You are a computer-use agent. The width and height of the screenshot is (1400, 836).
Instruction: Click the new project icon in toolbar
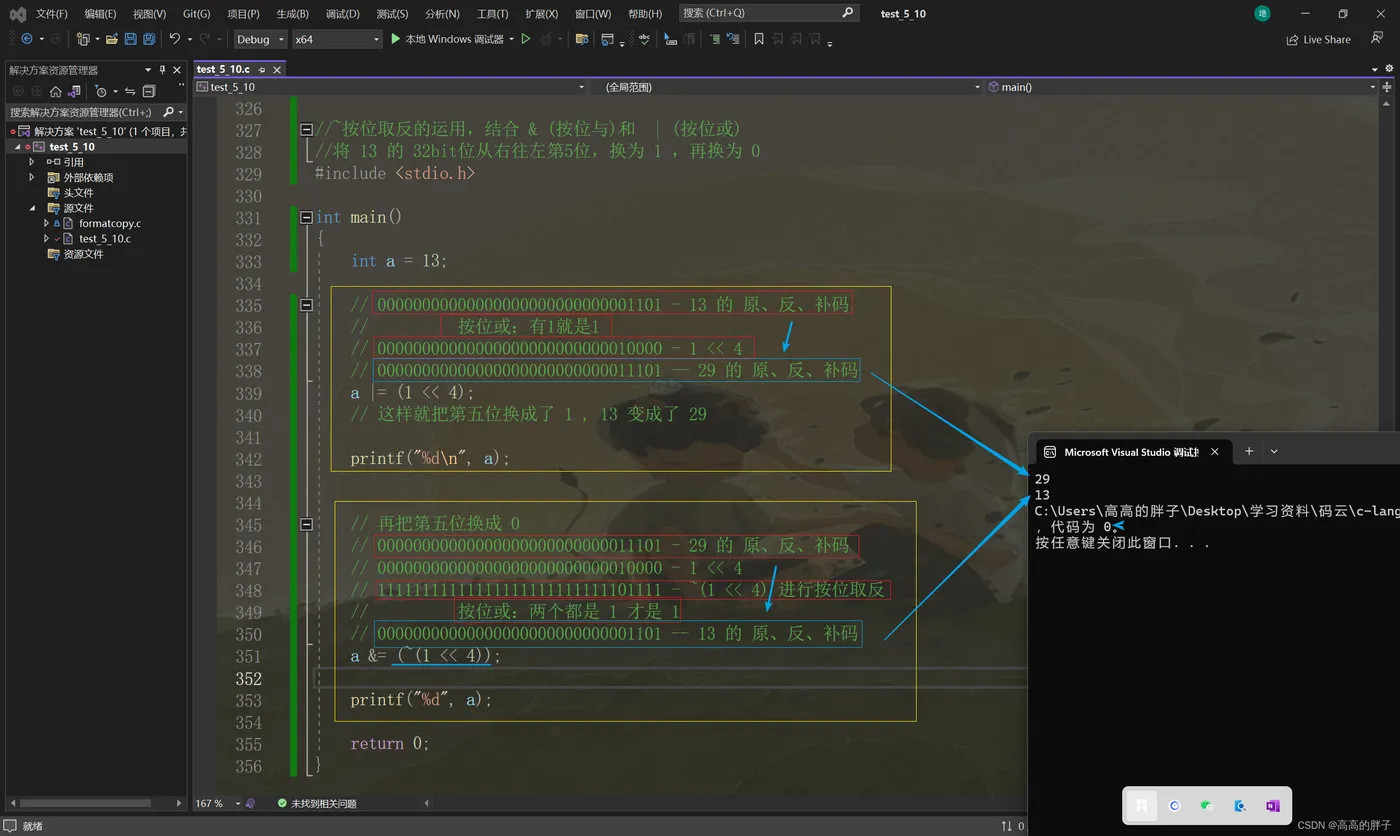pyautogui.click(x=83, y=39)
